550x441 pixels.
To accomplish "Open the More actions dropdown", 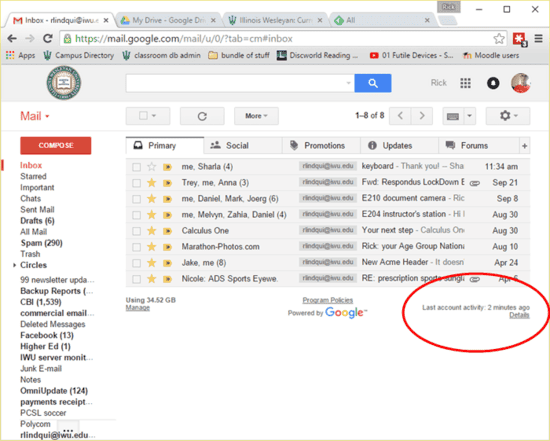I will click(256, 116).
